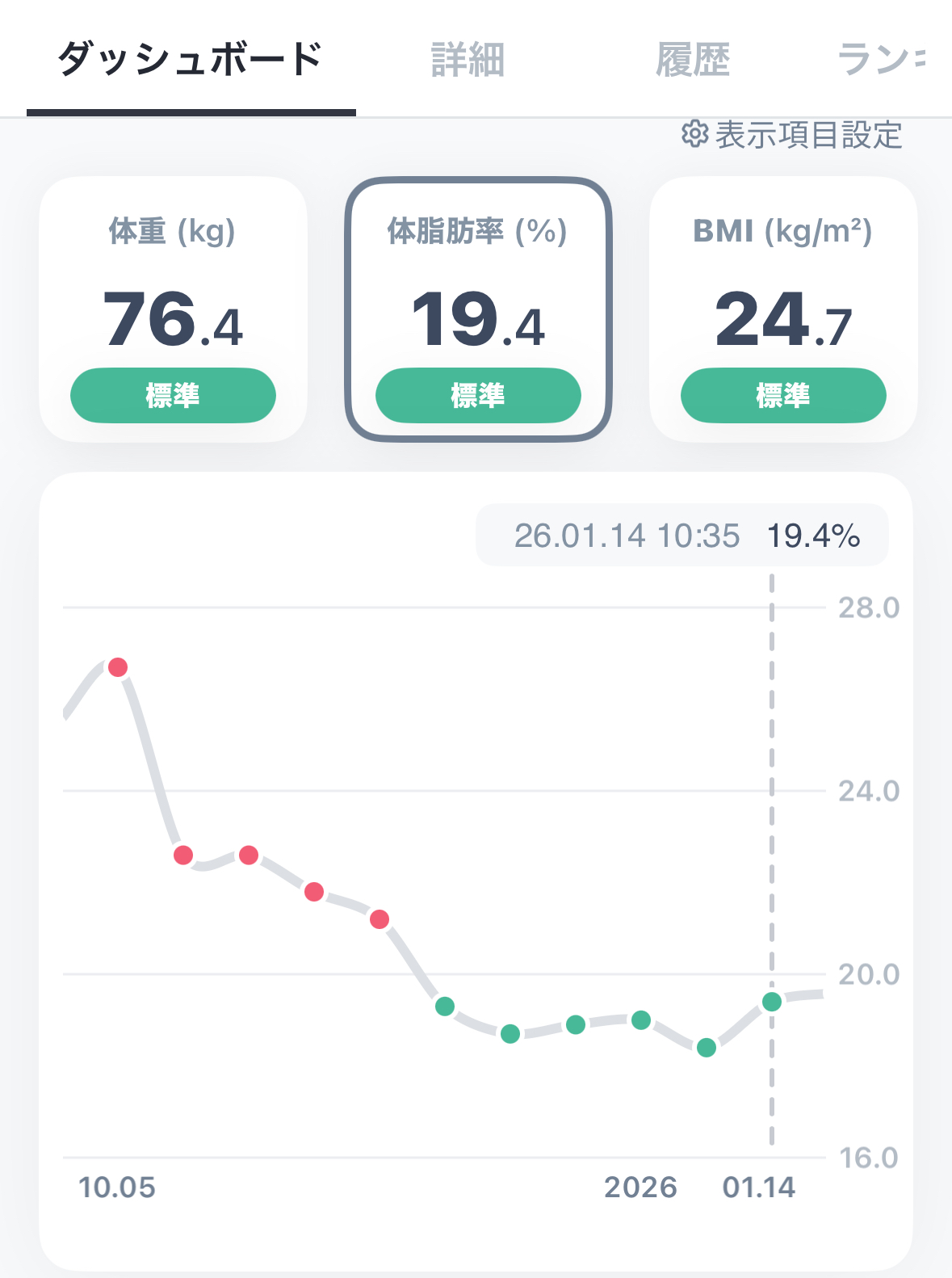Click the 標準 badge under BMI
The height and width of the screenshot is (1278, 952).
tap(782, 395)
